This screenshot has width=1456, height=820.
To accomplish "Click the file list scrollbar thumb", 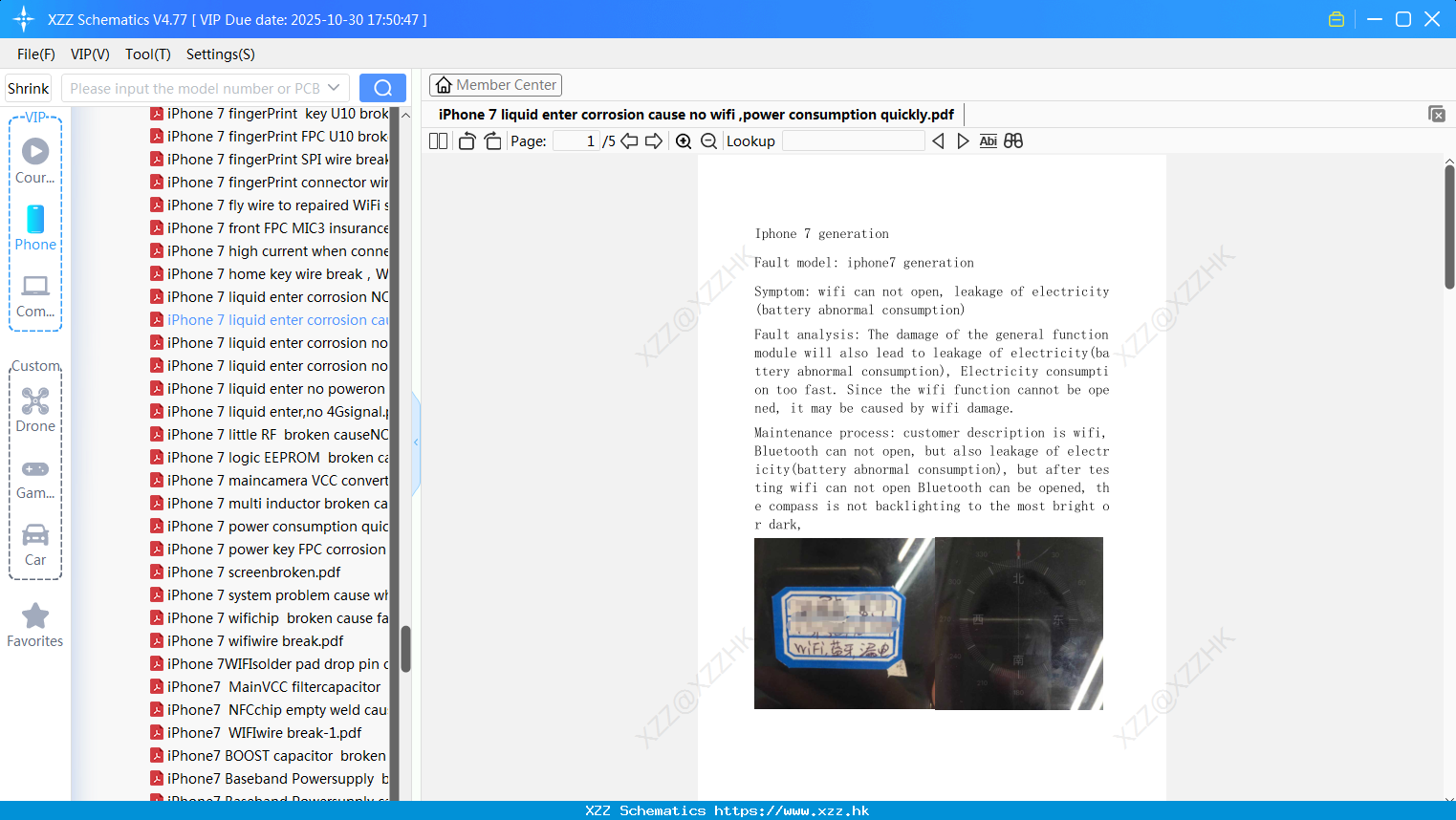I will point(405,649).
